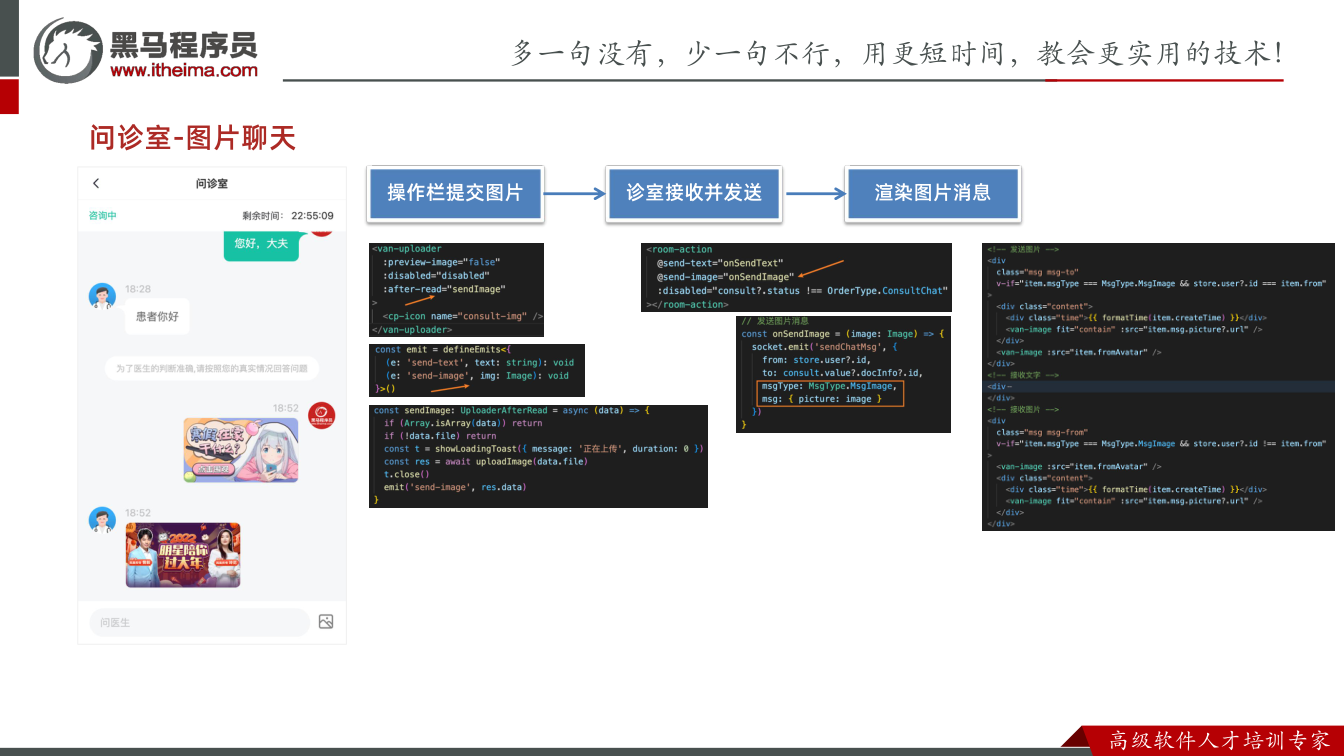Click the 诊室接收并发送 step box

[x=694, y=193]
